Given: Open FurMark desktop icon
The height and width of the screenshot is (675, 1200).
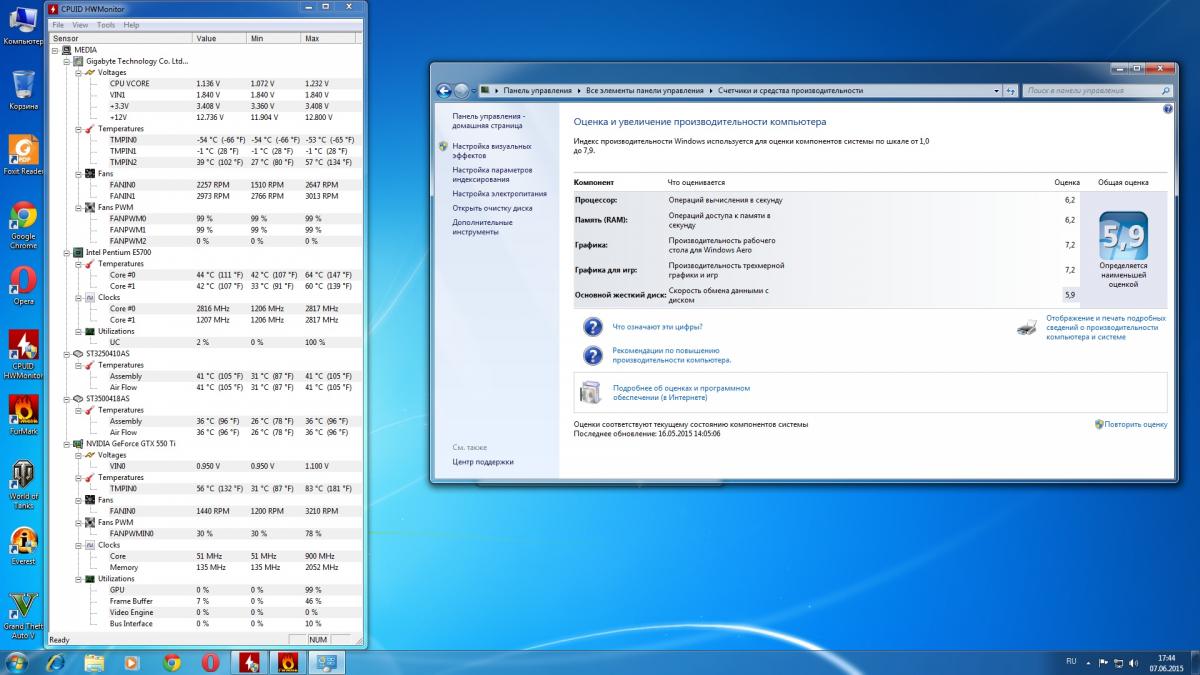Looking at the screenshot, I should 23,415.
